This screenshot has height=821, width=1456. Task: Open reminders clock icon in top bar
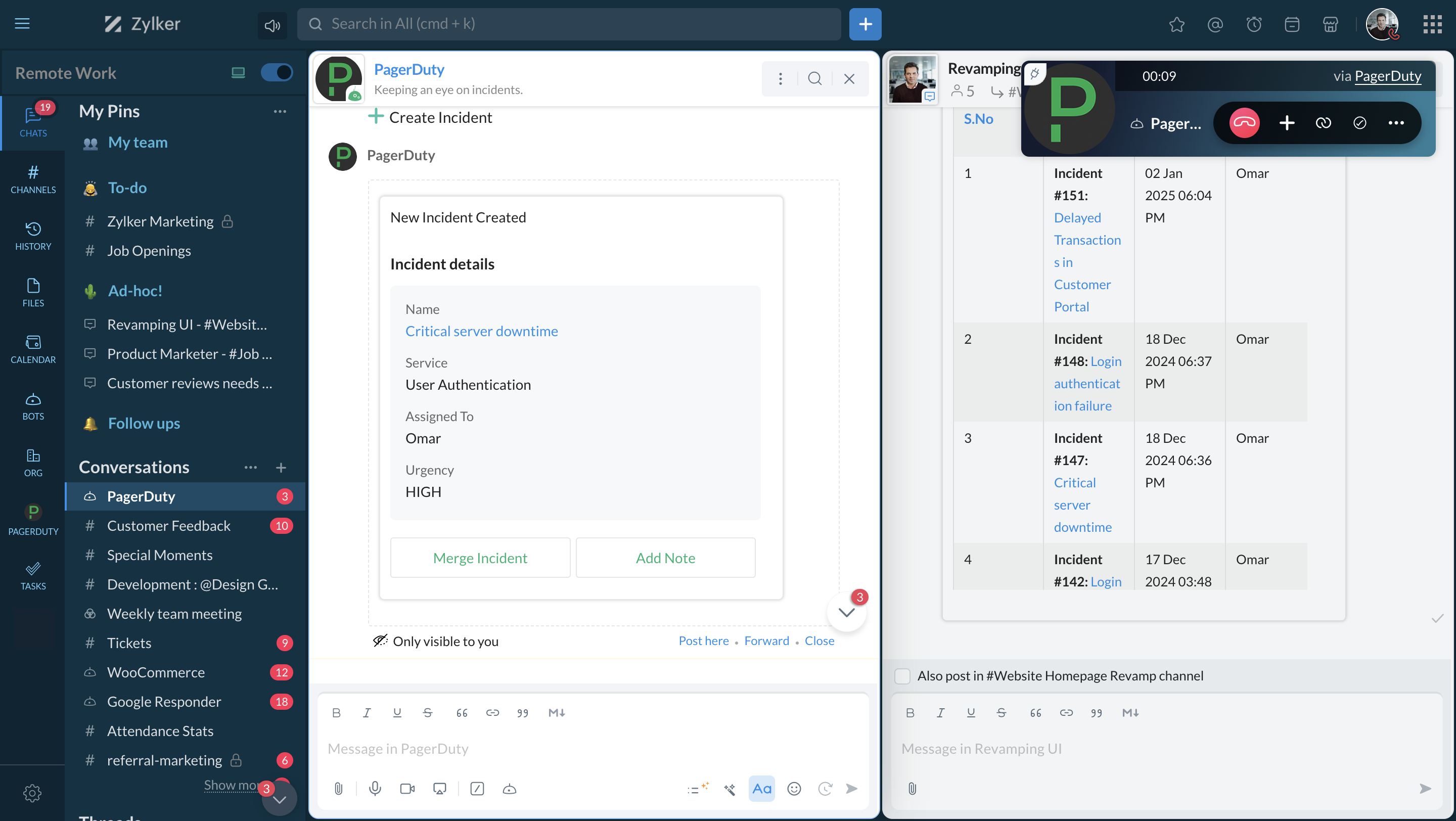[x=1254, y=24]
